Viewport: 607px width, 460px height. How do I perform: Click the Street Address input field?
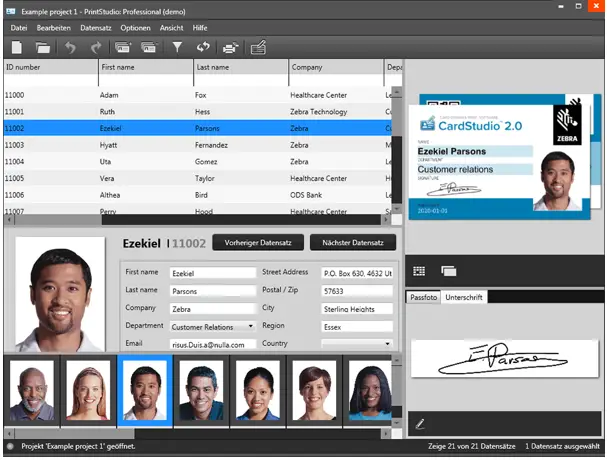tap(357, 273)
